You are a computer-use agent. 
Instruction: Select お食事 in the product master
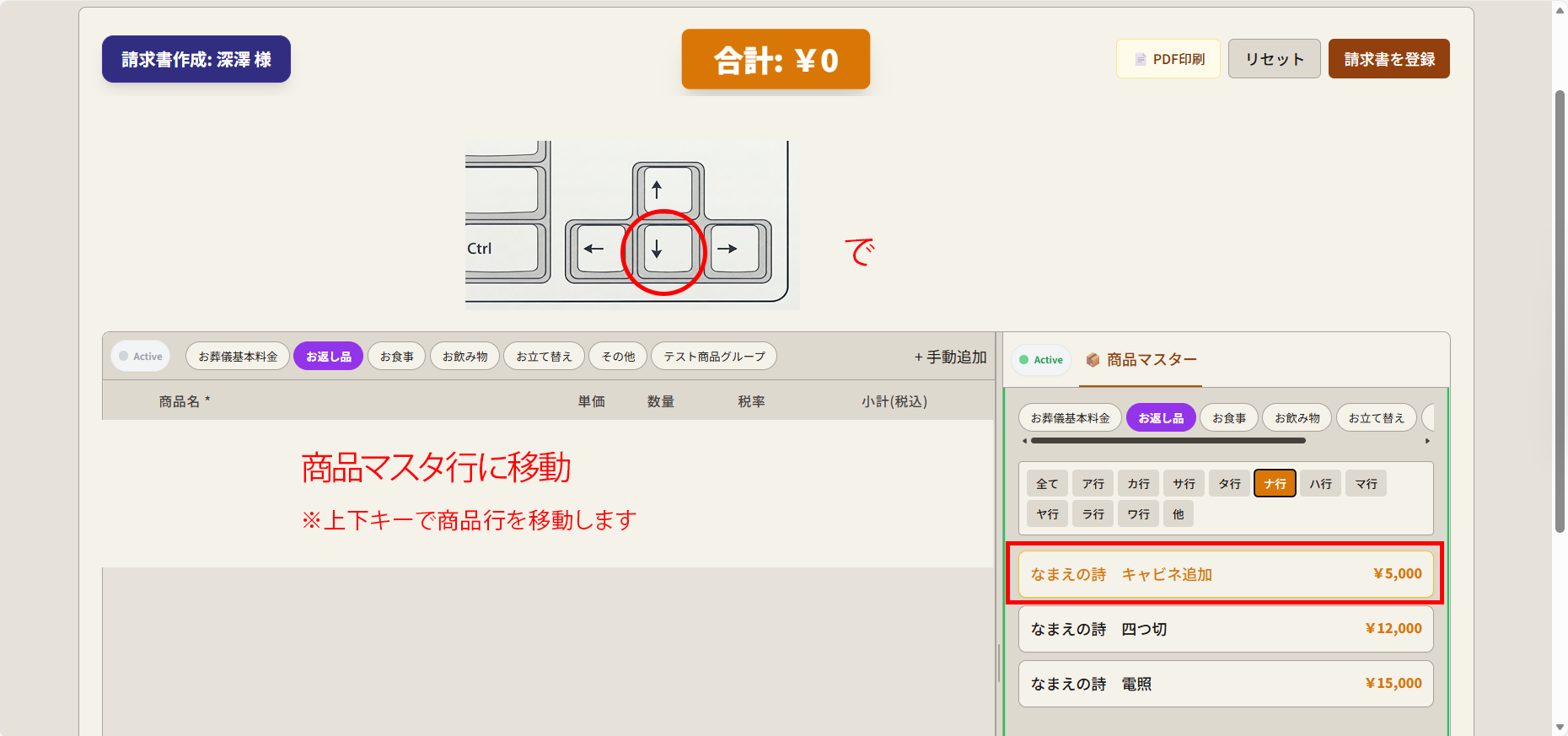1229,418
